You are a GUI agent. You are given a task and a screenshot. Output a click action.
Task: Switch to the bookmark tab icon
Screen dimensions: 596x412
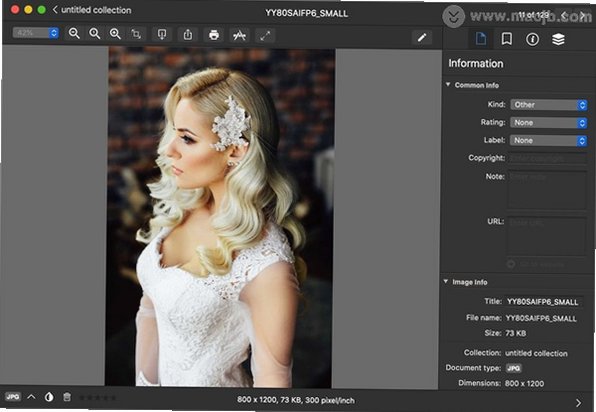coord(507,38)
